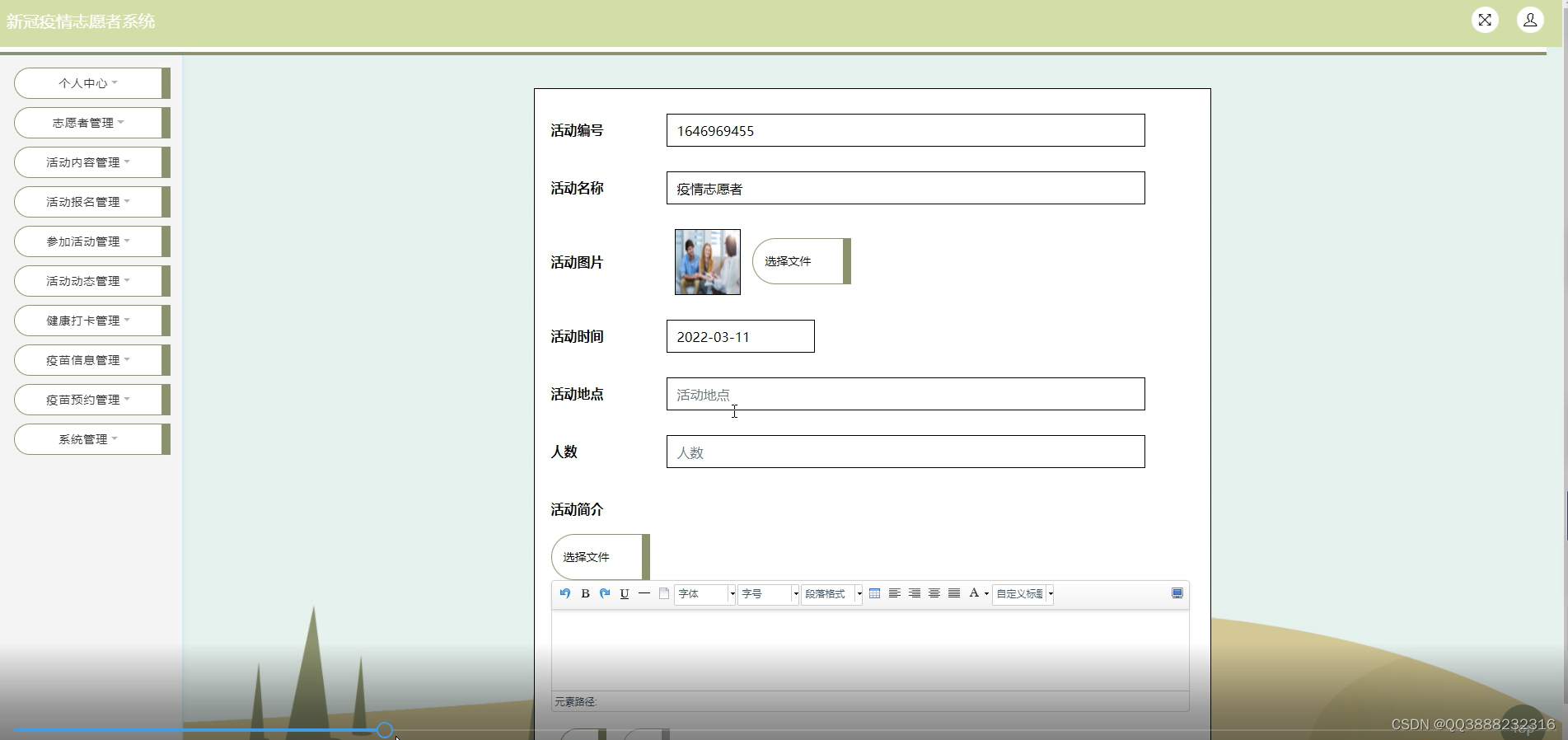The width and height of the screenshot is (1568, 740).
Task: Click the video progress slider handle
Action: click(x=385, y=730)
